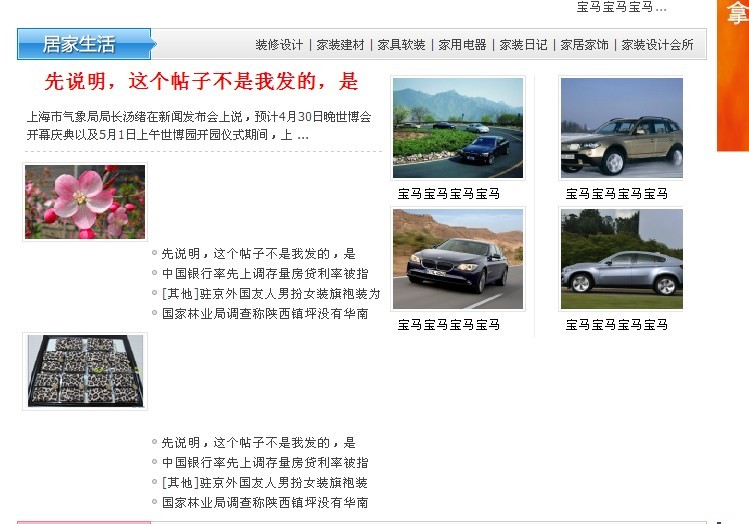Click the 居家生活 section header tab
The height and width of the screenshot is (524, 749).
coord(85,44)
